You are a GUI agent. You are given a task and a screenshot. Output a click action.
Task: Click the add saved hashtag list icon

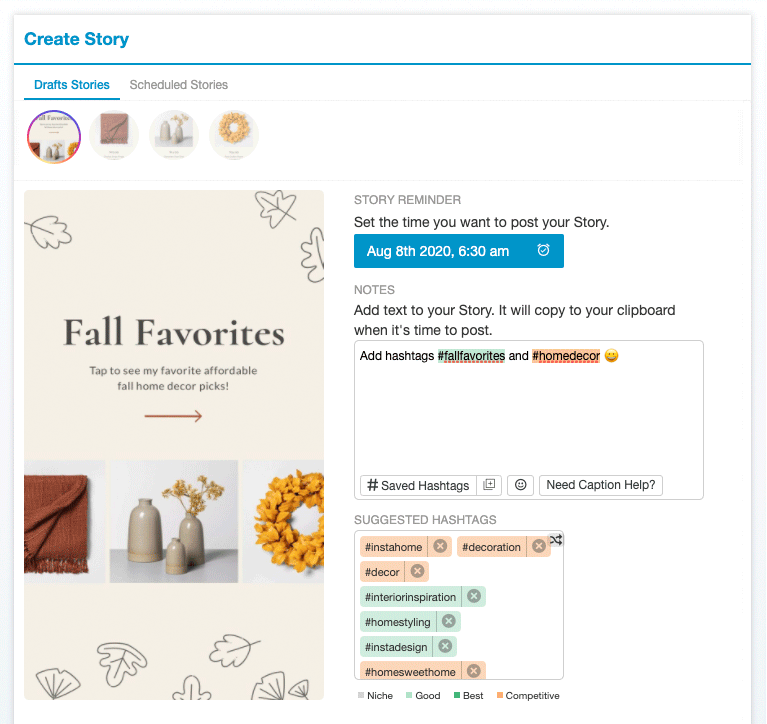click(489, 485)
